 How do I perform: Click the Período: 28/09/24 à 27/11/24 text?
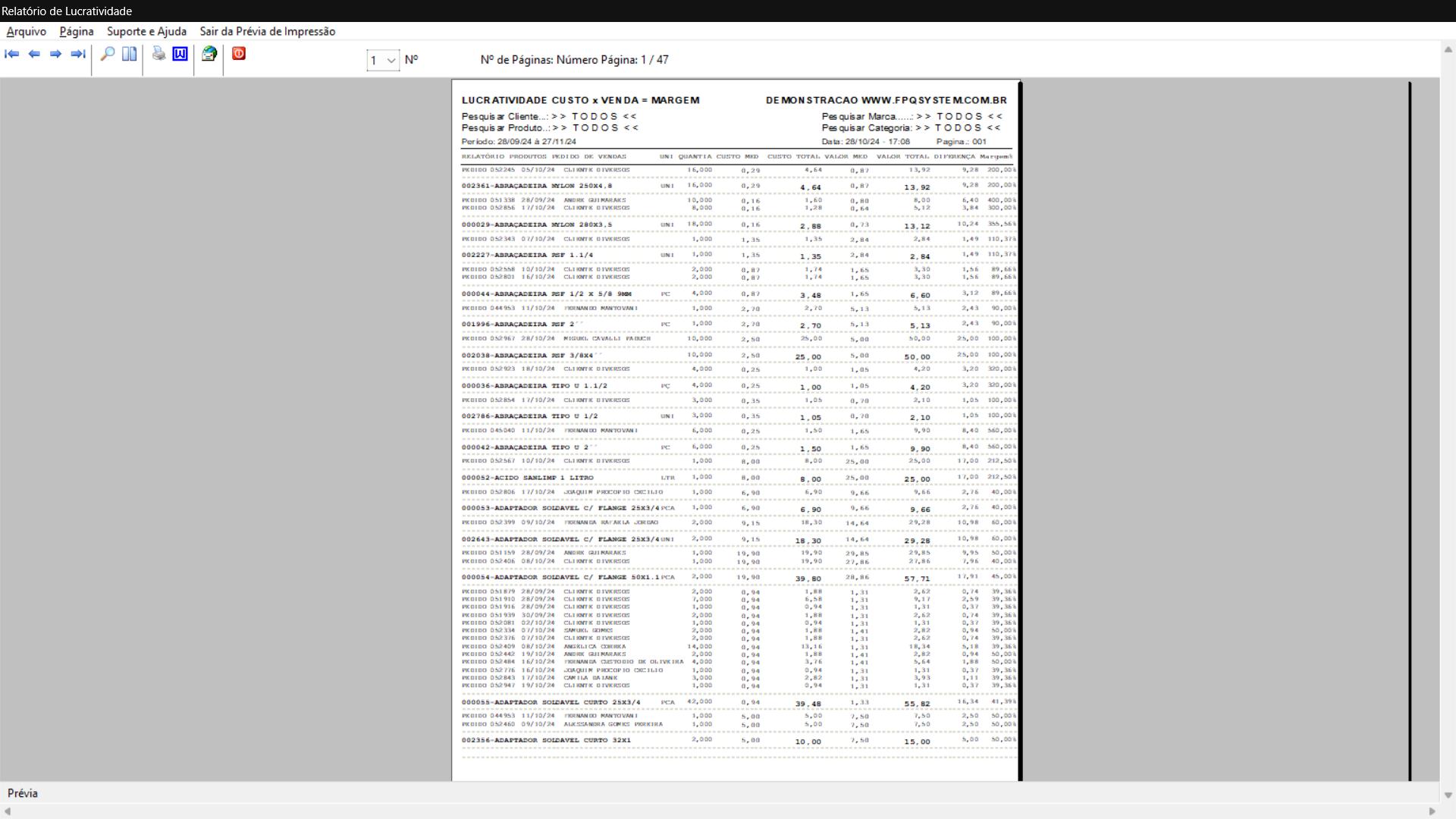pos(519,142)
